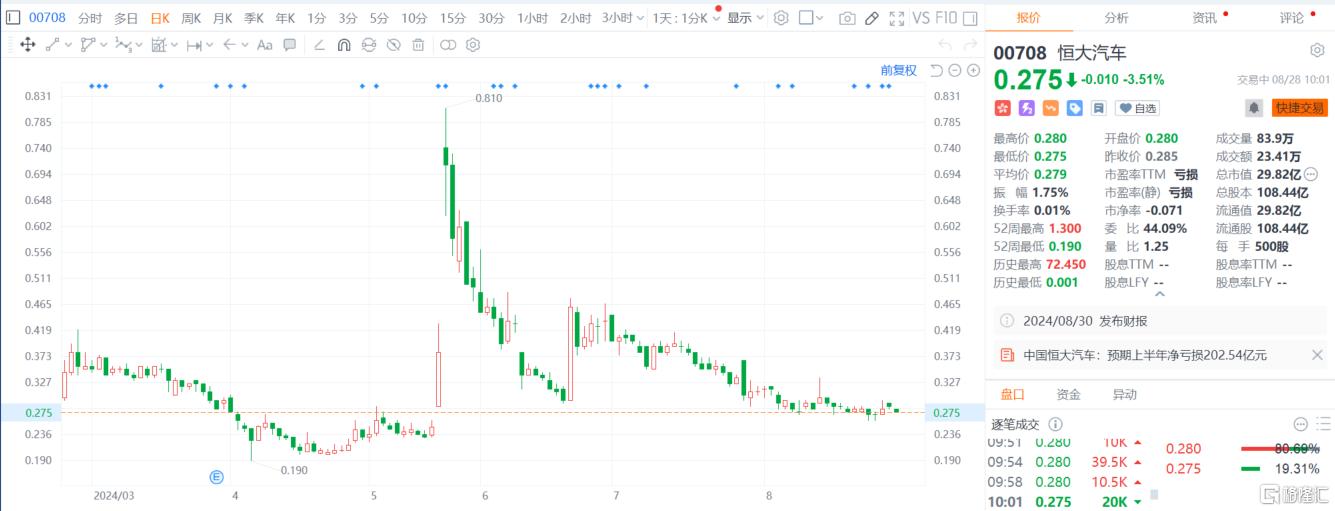Click the linked circles overlay icon
This screenshot has height=511, width=1335.
pyautogui.click(x=447, y=44)
